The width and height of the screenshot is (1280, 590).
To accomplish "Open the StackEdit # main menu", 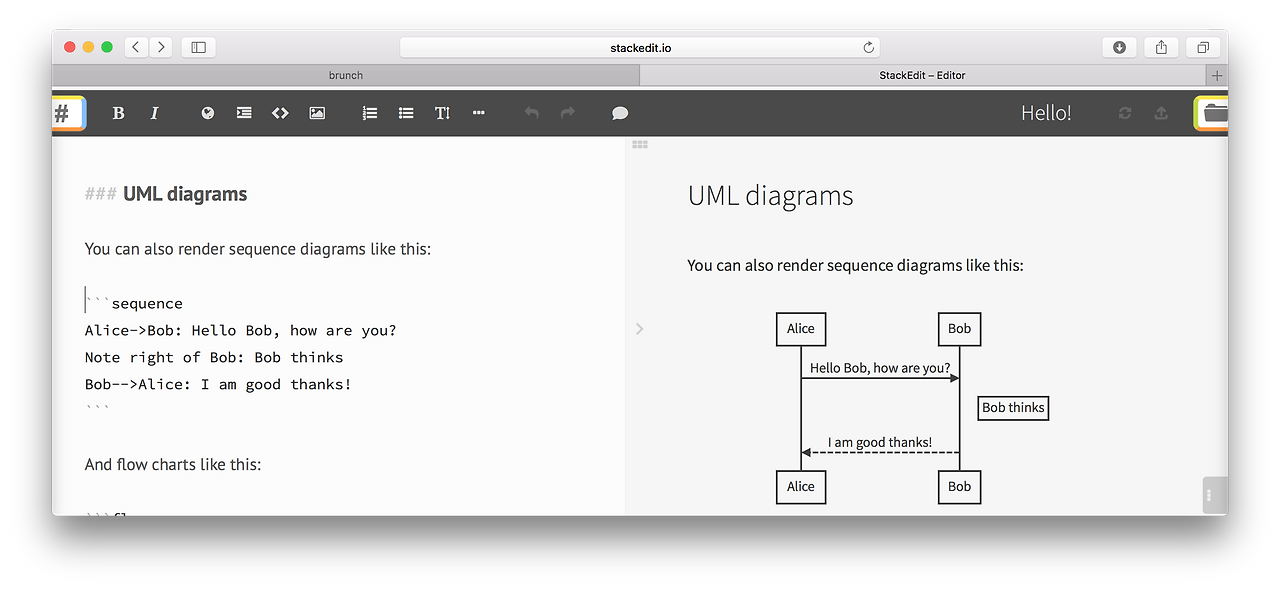I will point(68,113).
